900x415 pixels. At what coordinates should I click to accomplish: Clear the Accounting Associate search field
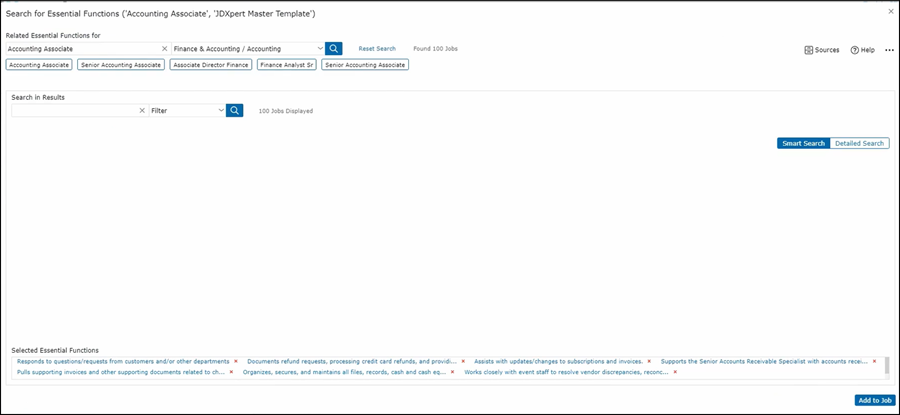164,48
